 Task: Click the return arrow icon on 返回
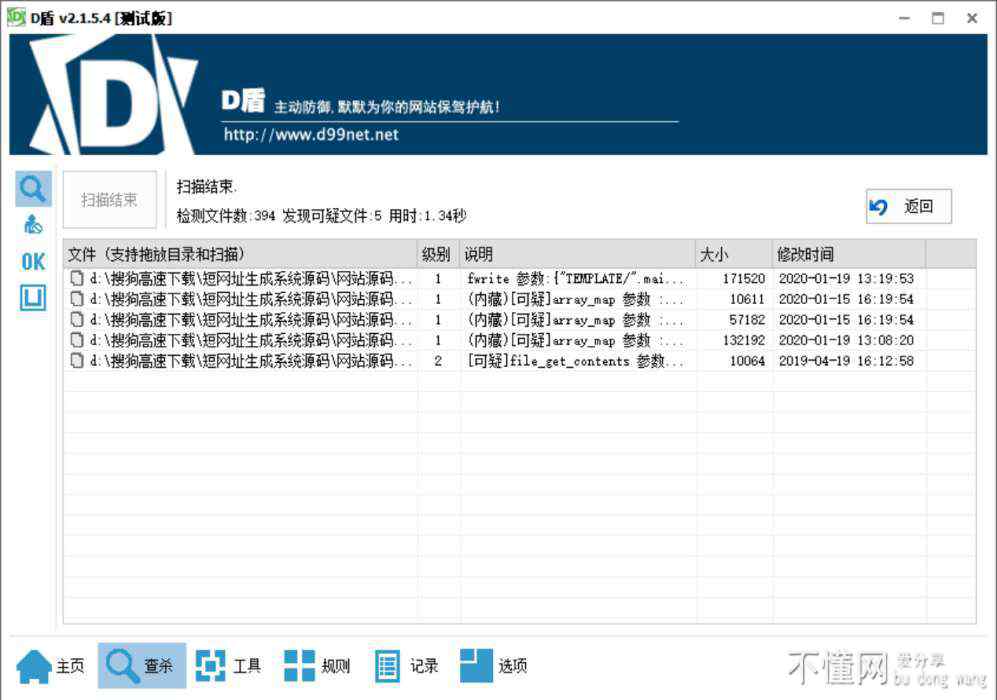pos(879,207)
